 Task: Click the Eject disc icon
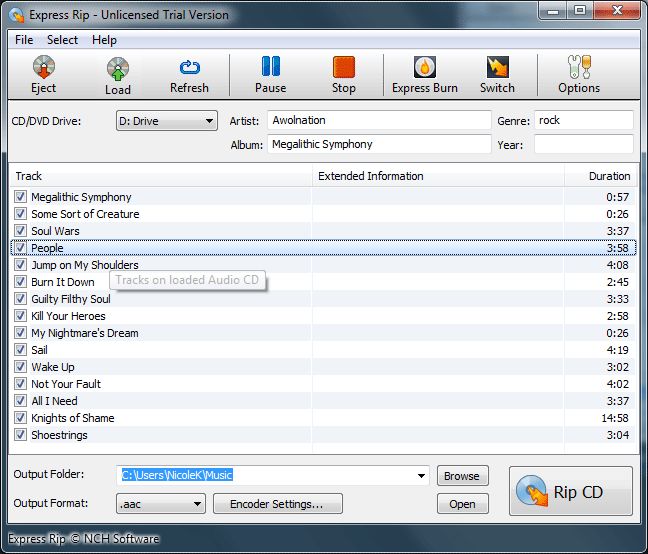coord(43,69)
